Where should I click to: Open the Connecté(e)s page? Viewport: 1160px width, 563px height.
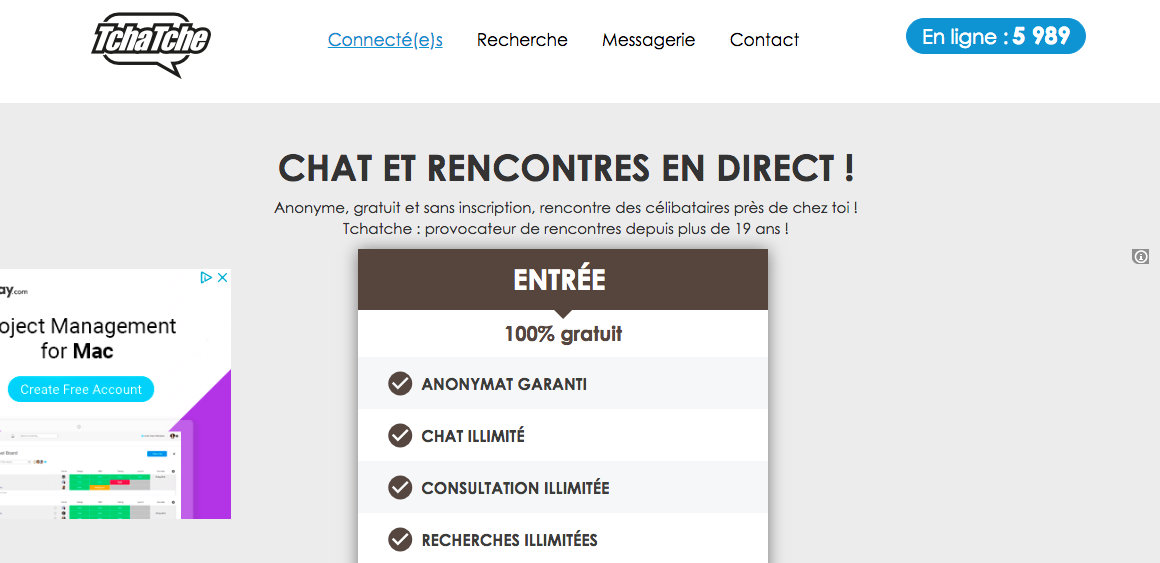pos(385,40)
